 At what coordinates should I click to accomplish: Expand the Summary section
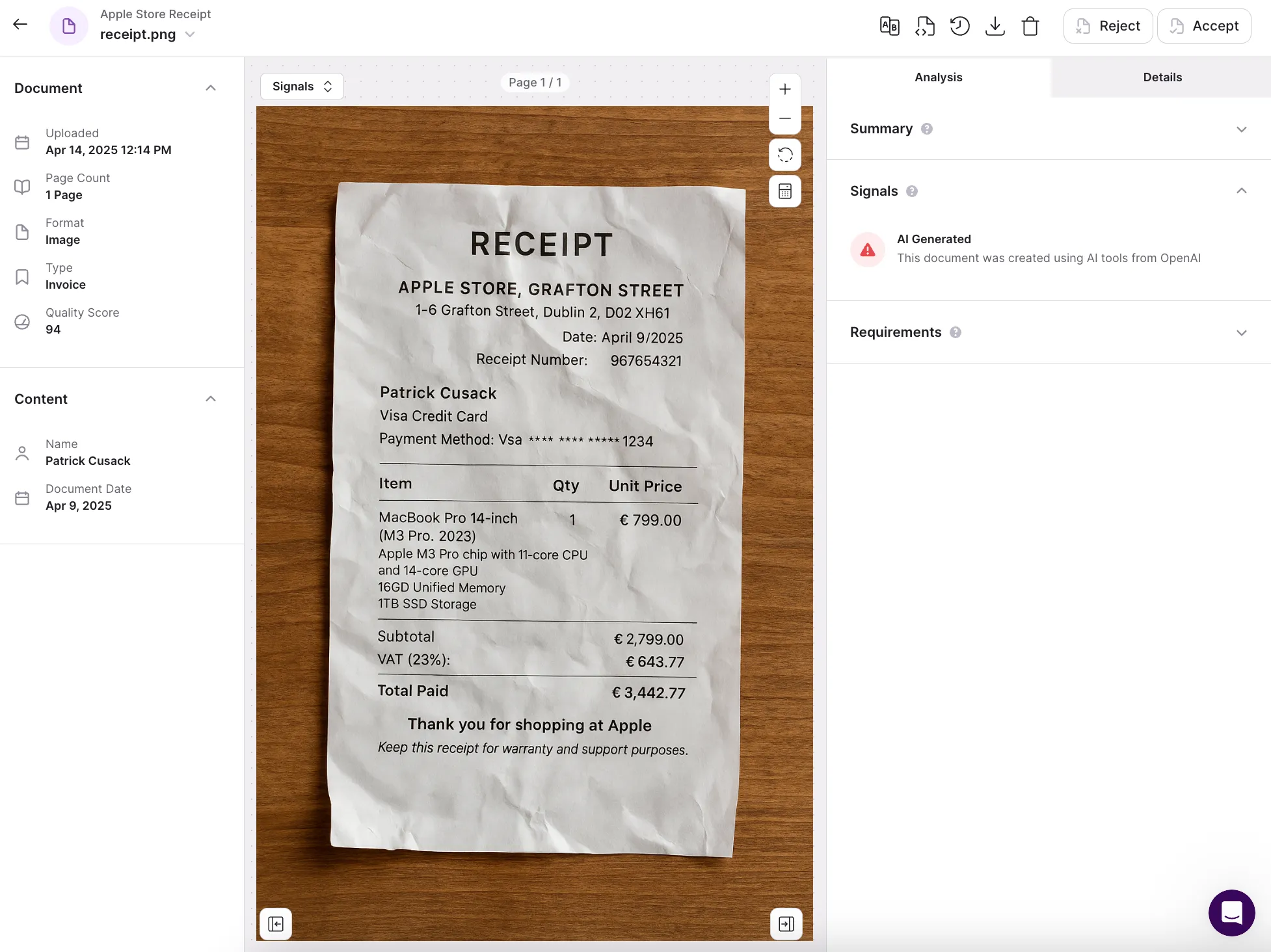(1241, 129)
